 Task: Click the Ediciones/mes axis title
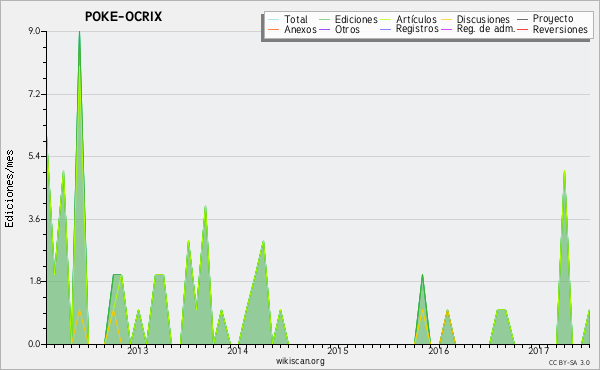coord(9,189)
